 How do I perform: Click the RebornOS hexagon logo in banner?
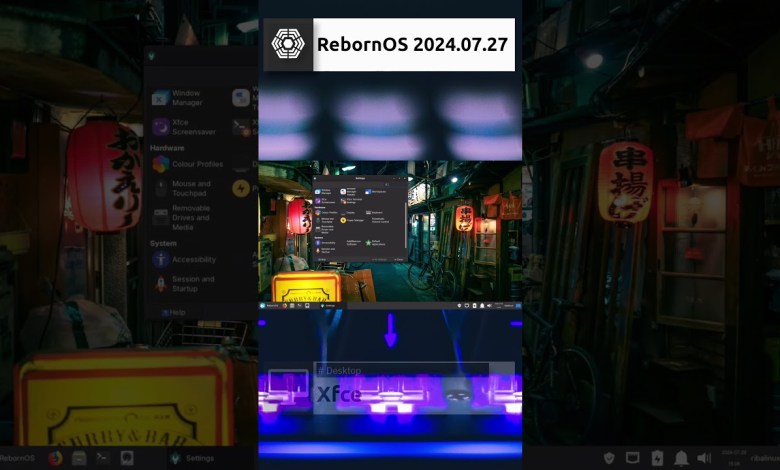click(x=288, y=44)
